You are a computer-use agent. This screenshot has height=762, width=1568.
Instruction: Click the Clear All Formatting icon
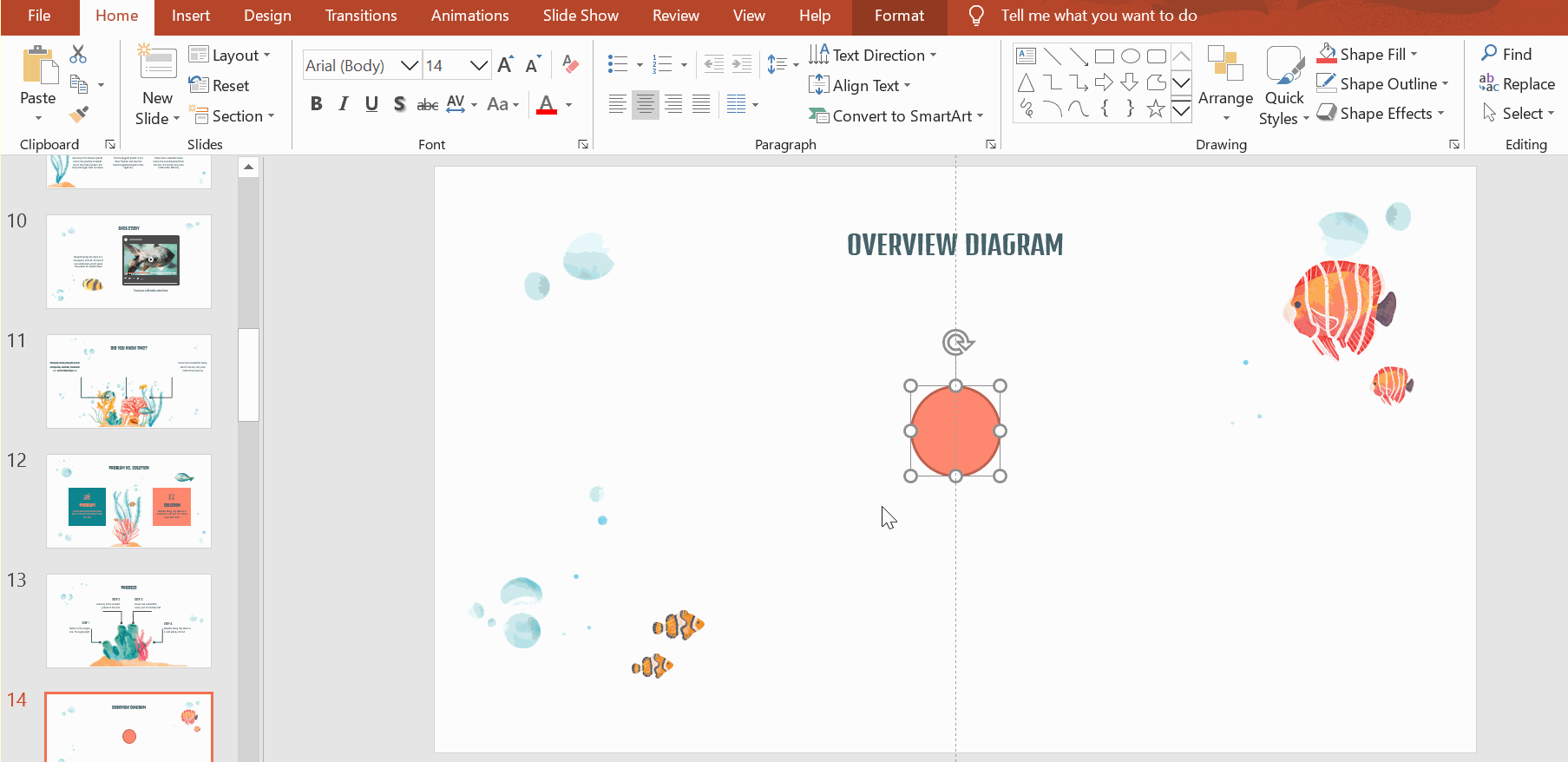570,64
